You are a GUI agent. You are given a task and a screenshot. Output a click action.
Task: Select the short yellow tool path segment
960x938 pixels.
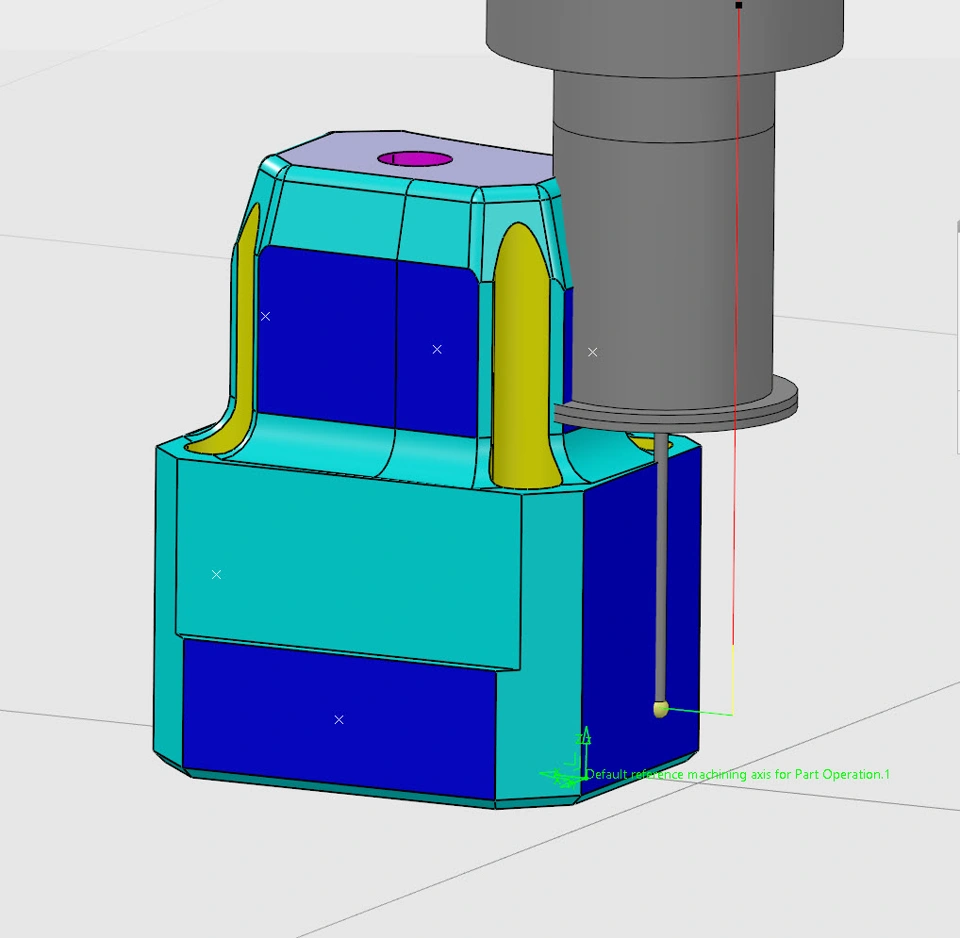pos(734,680)
